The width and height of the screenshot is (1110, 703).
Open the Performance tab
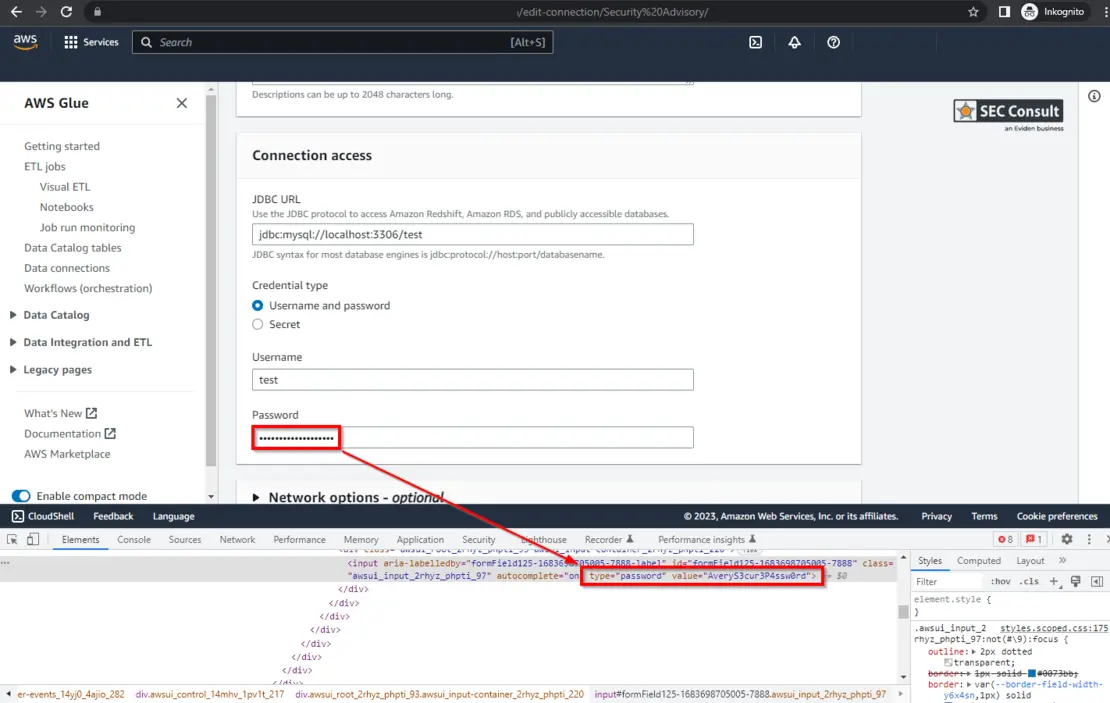point(299,539)
